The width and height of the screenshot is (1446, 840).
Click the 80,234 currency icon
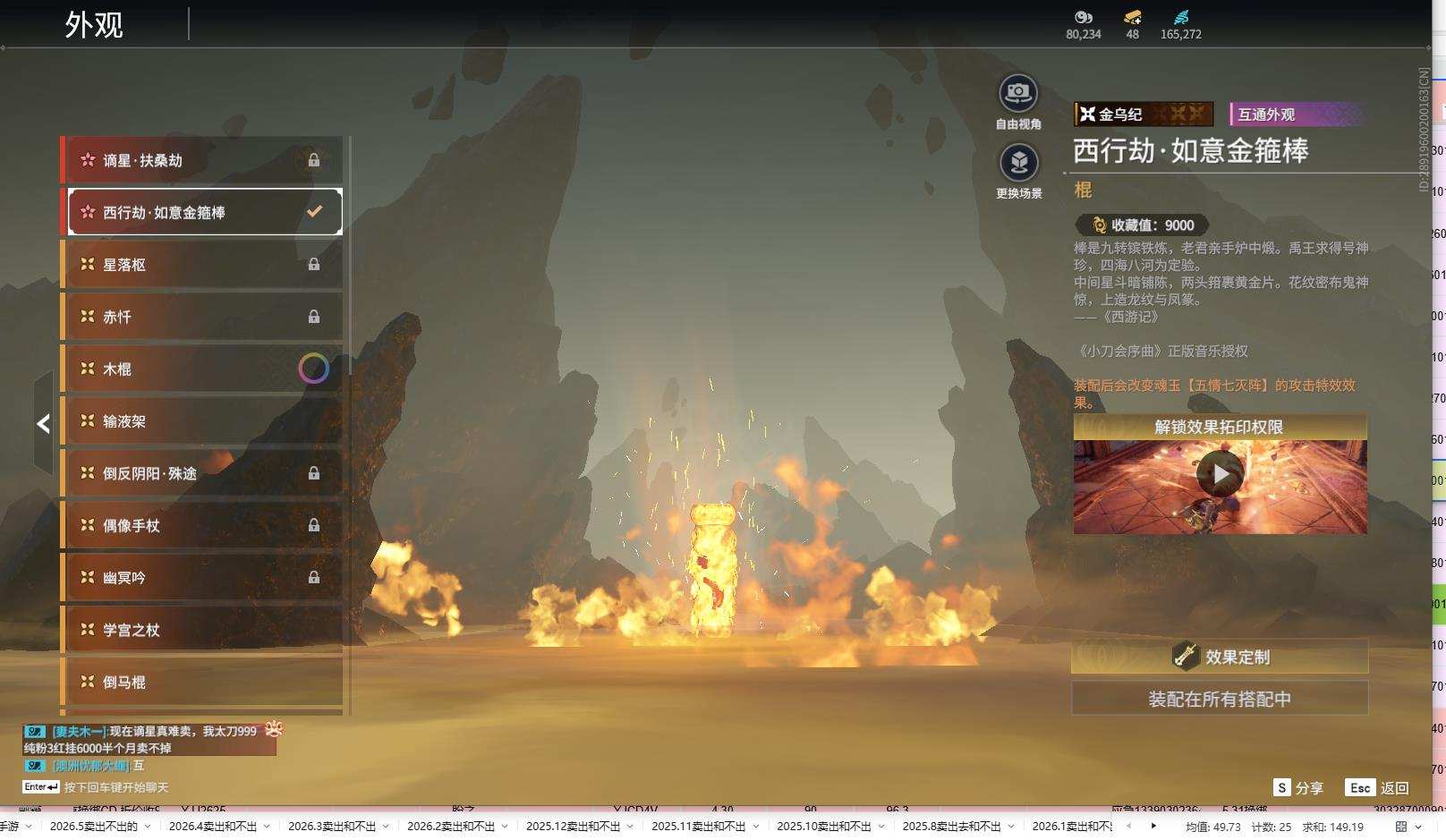[x=1084, y=17]
